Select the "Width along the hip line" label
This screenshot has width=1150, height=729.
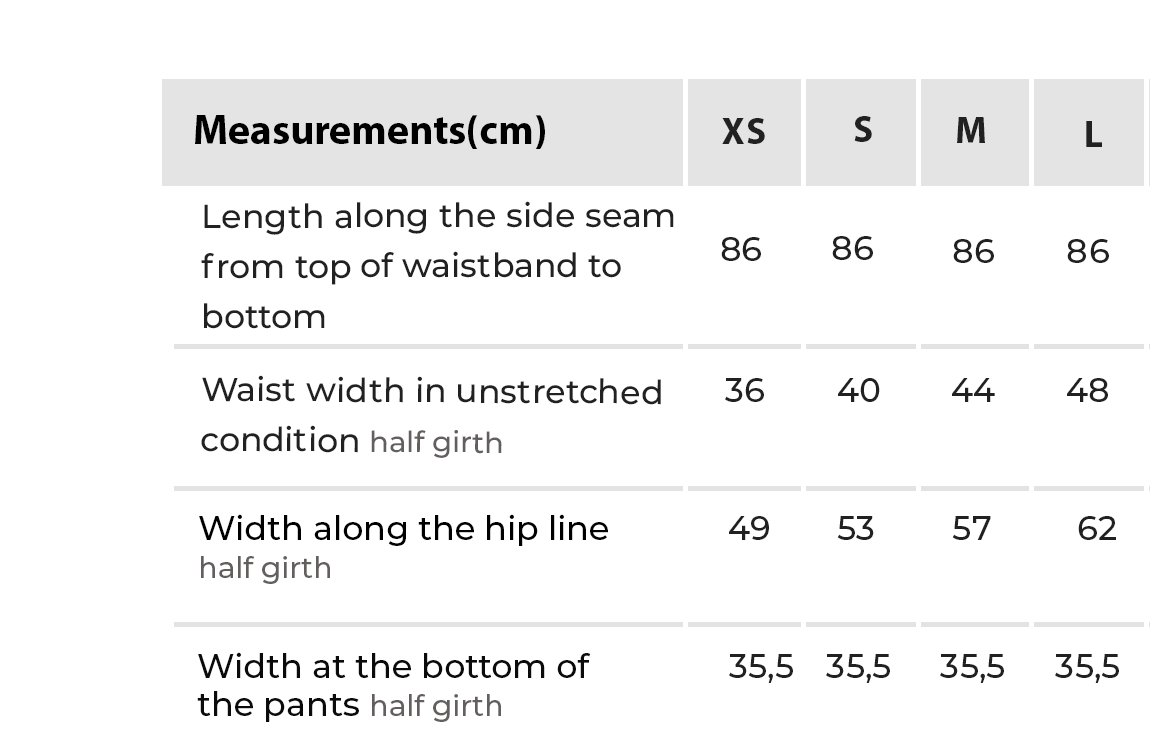coord(404,528)
